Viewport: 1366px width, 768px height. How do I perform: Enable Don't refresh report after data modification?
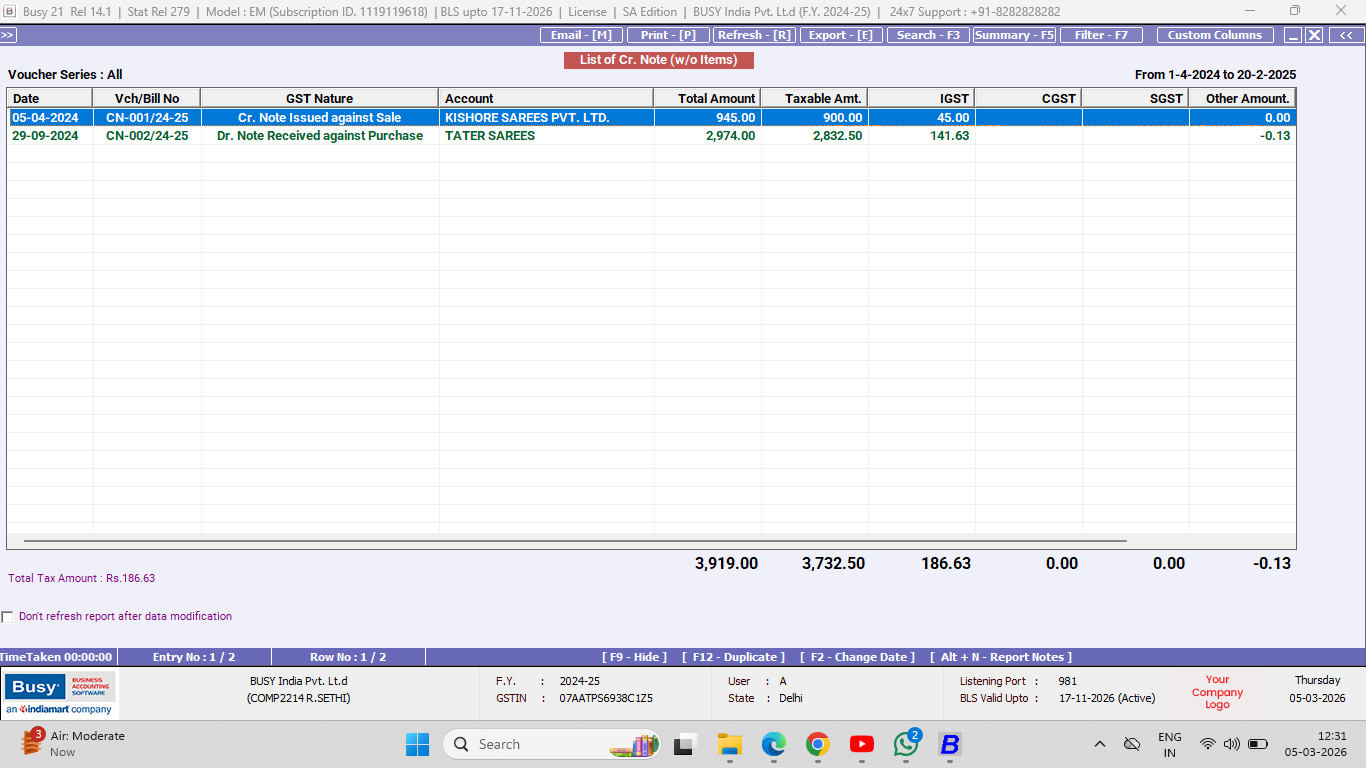(x=8, y=616)
